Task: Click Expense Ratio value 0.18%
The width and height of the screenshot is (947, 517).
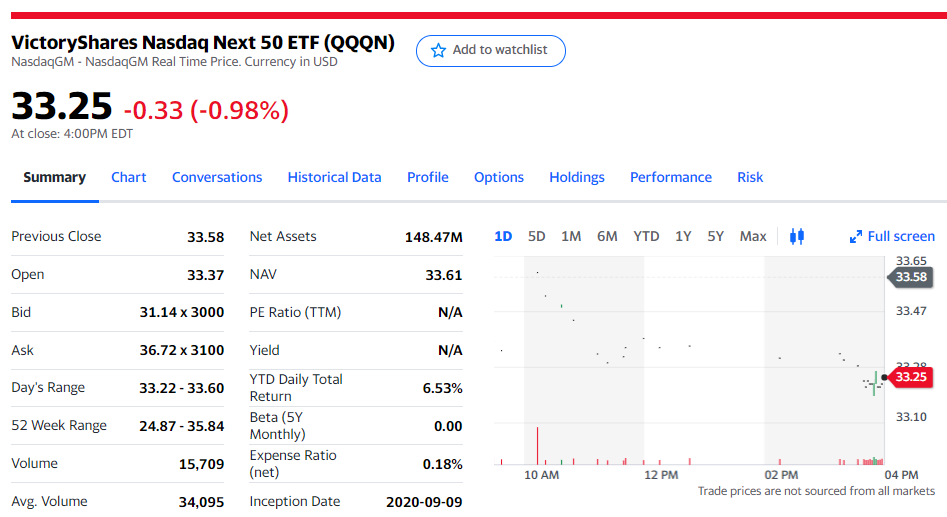Action: [442, 464]
